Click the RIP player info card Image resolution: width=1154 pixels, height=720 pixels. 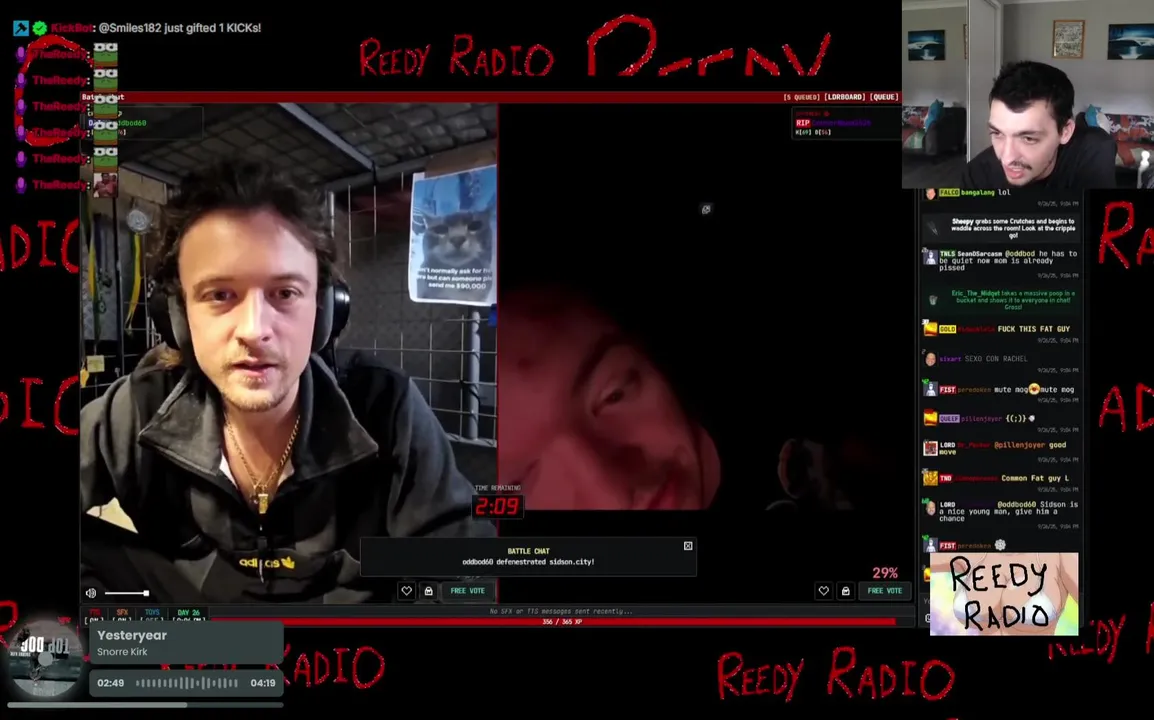845,123
